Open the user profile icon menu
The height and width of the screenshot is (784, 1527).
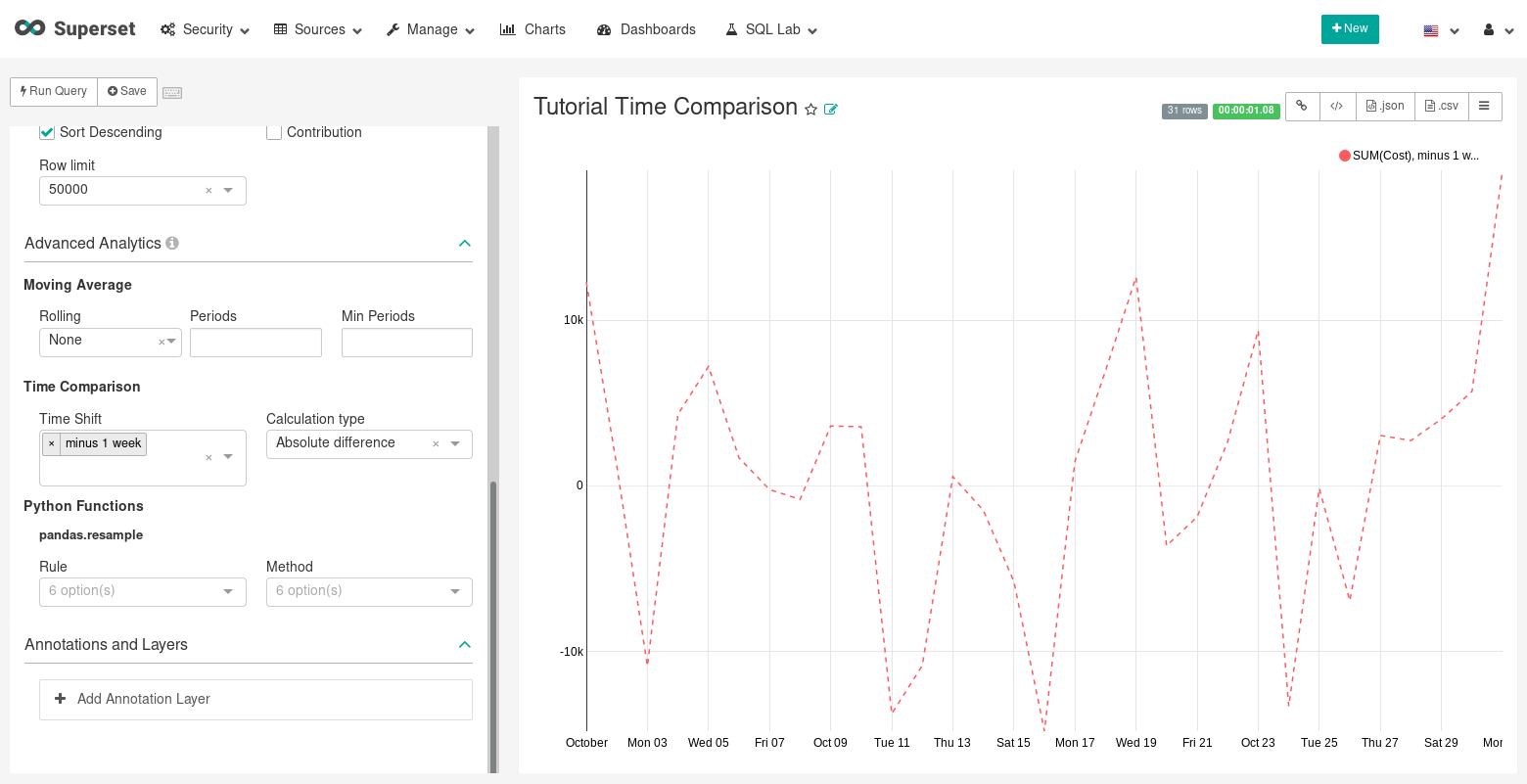coord(1498,30)
